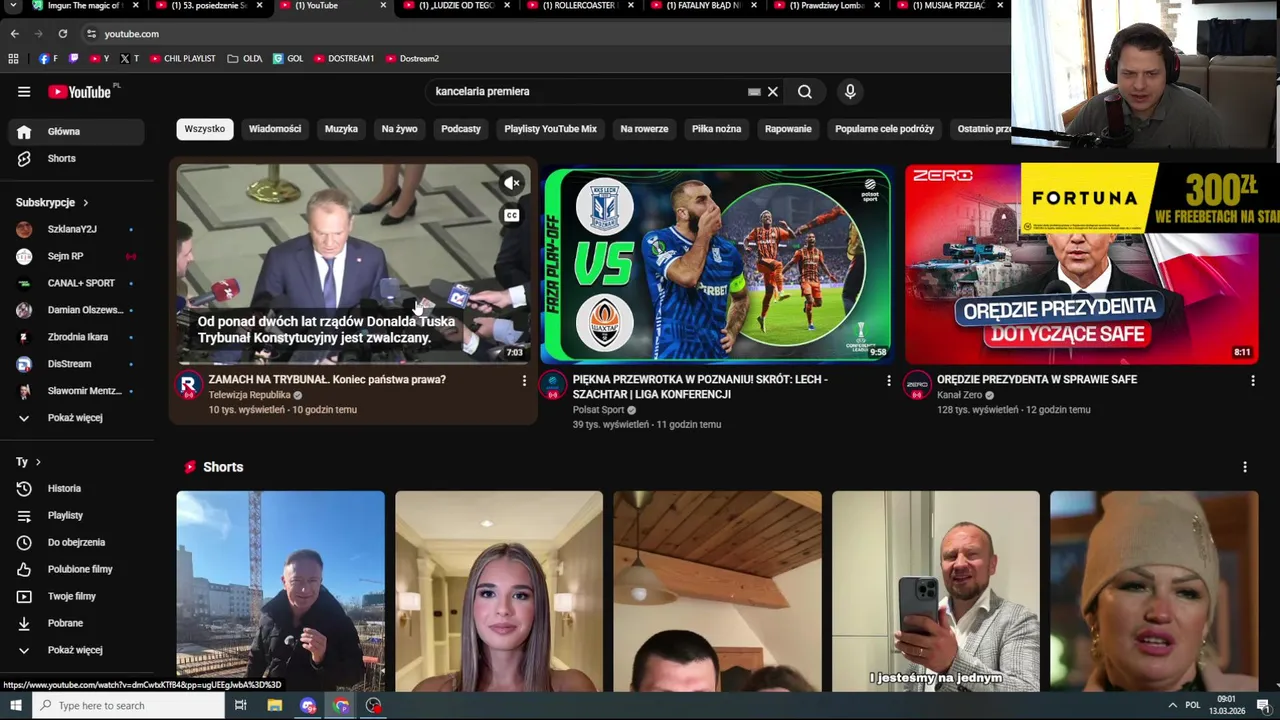Open the Lech vs Szachtar video thumbnail

[716, 265]
